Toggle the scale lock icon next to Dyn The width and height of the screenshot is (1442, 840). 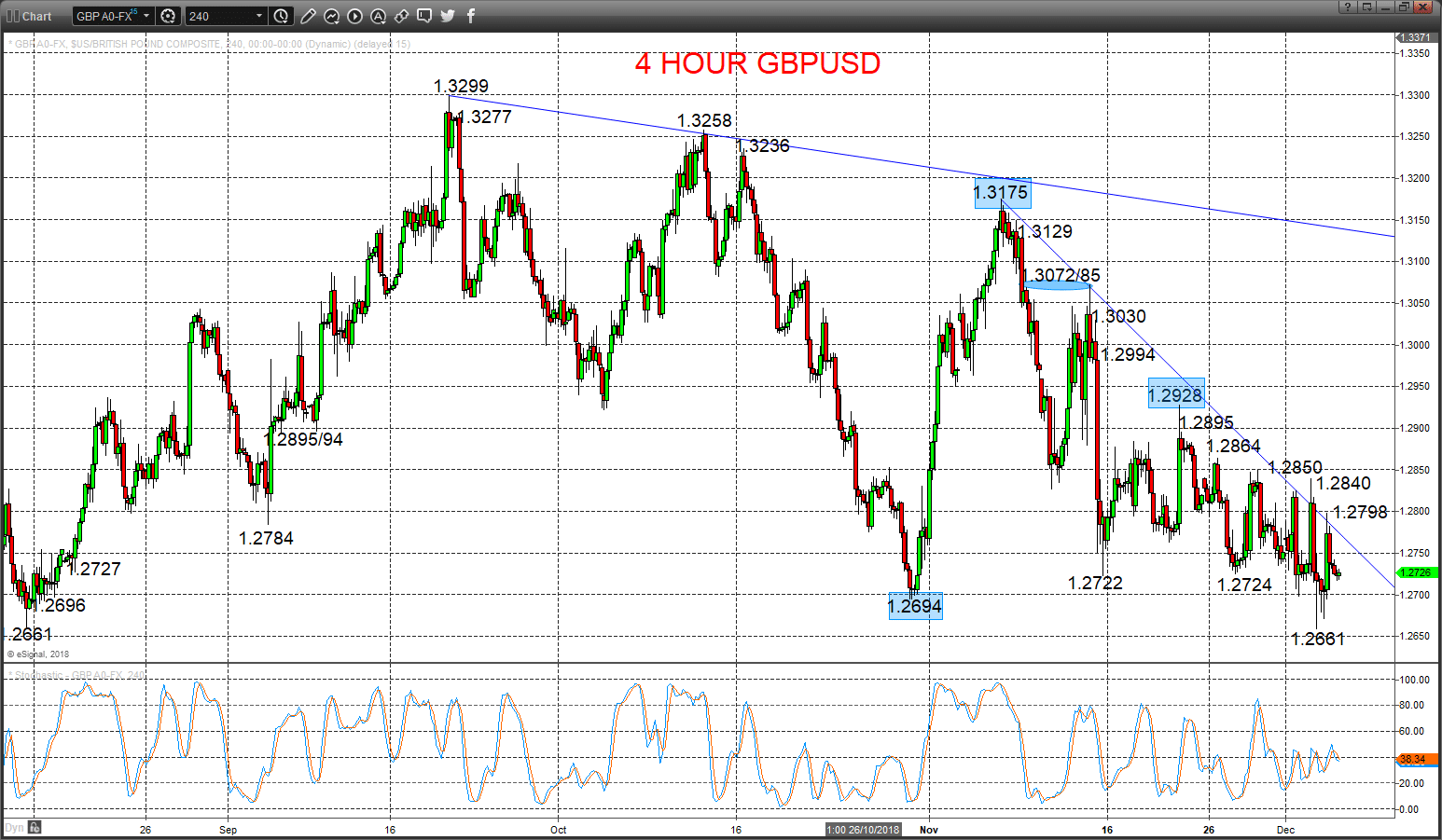[35, 827]
